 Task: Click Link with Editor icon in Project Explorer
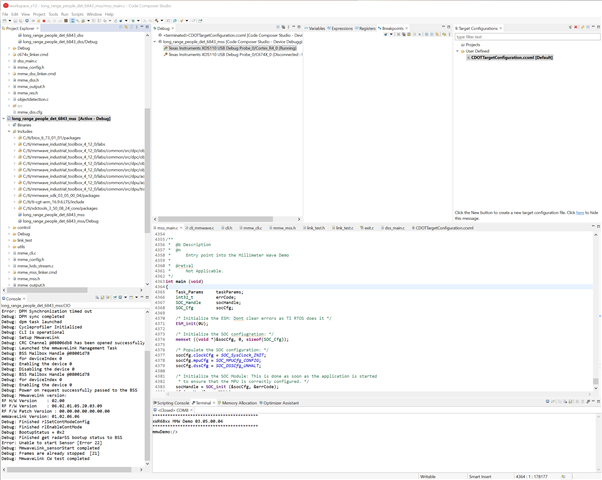click(x=126, y=27)
